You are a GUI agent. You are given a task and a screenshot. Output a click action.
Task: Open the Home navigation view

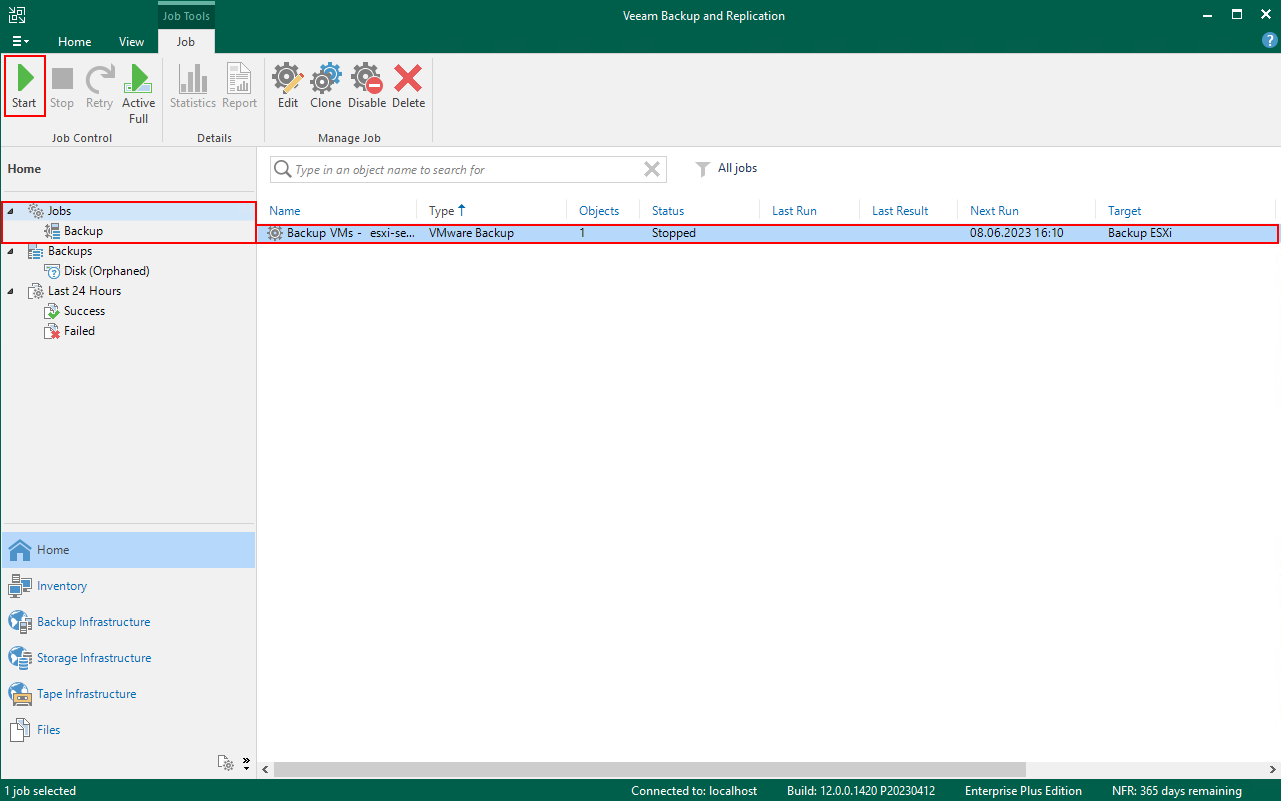(128, 550)
